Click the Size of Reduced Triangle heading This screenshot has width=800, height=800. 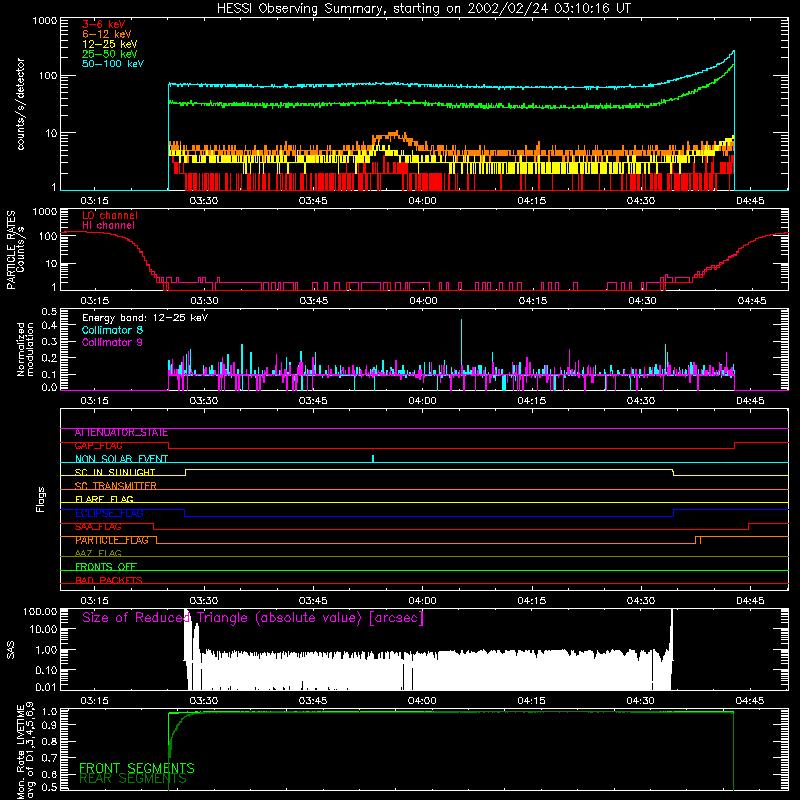click(x=253, y=618)
